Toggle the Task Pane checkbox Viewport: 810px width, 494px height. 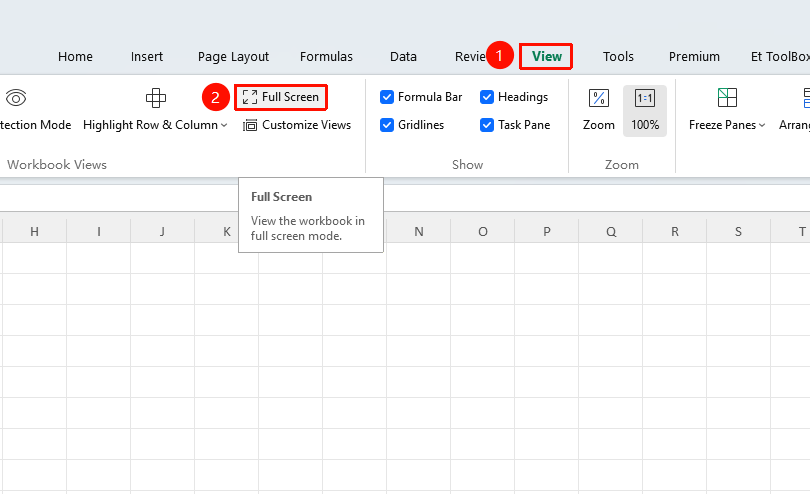point(487,125)
